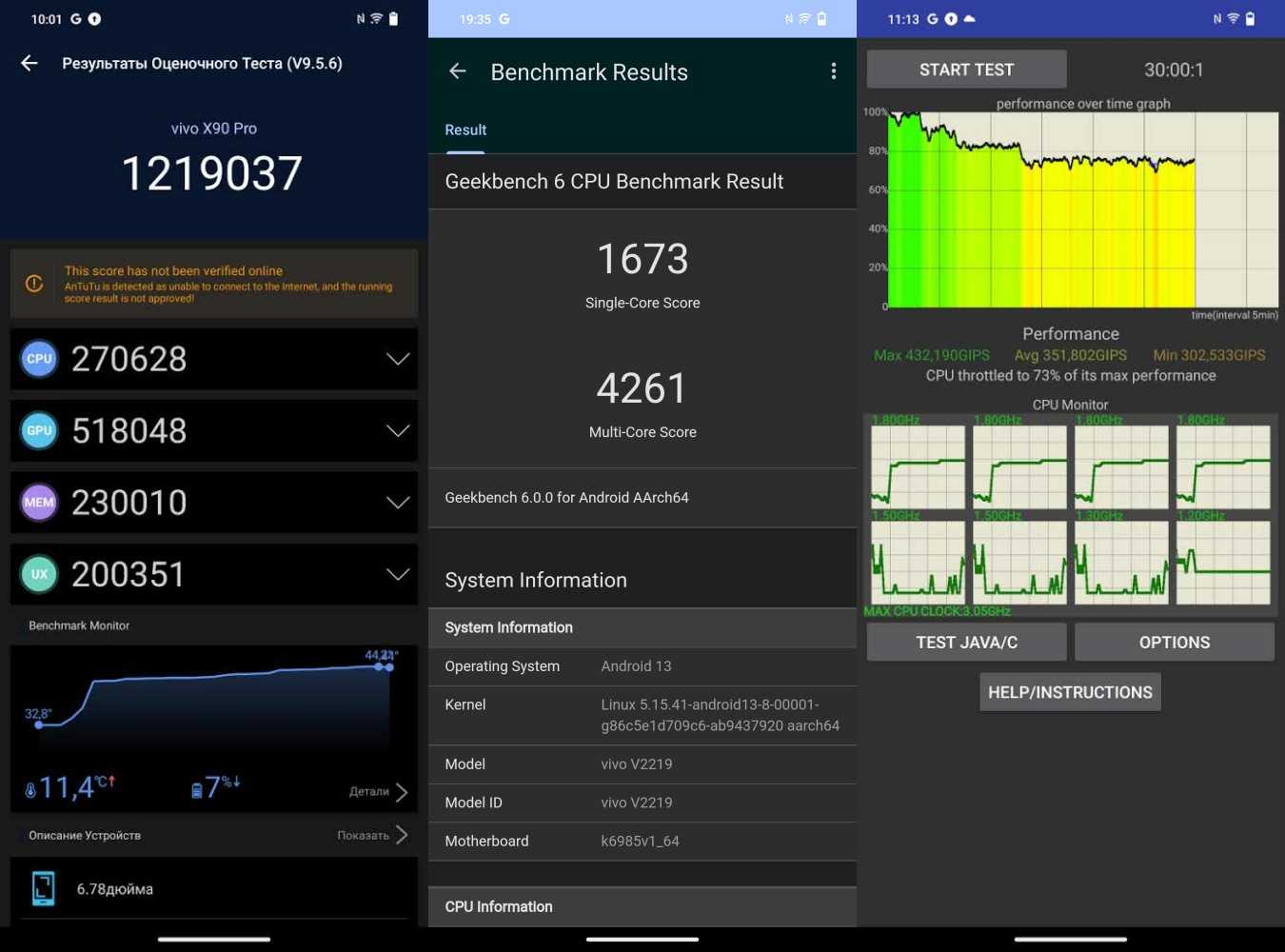The width and height of the screenshot is (1285, 952).
Task: Tap the purple MEM score icon
Action: coord(39,503)
